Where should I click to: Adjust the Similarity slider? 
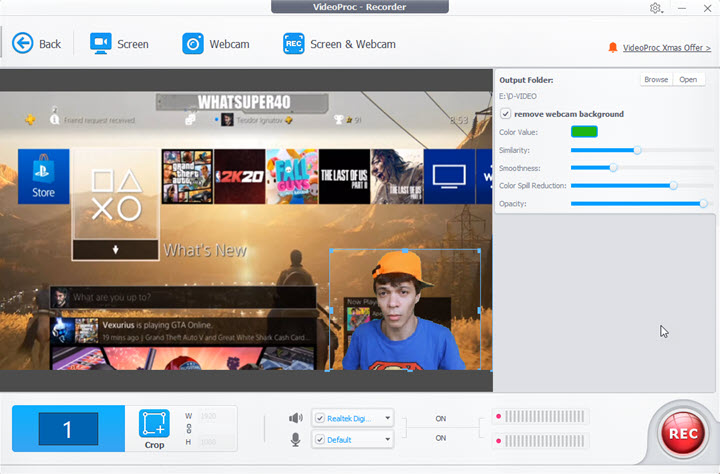[637, 150]
